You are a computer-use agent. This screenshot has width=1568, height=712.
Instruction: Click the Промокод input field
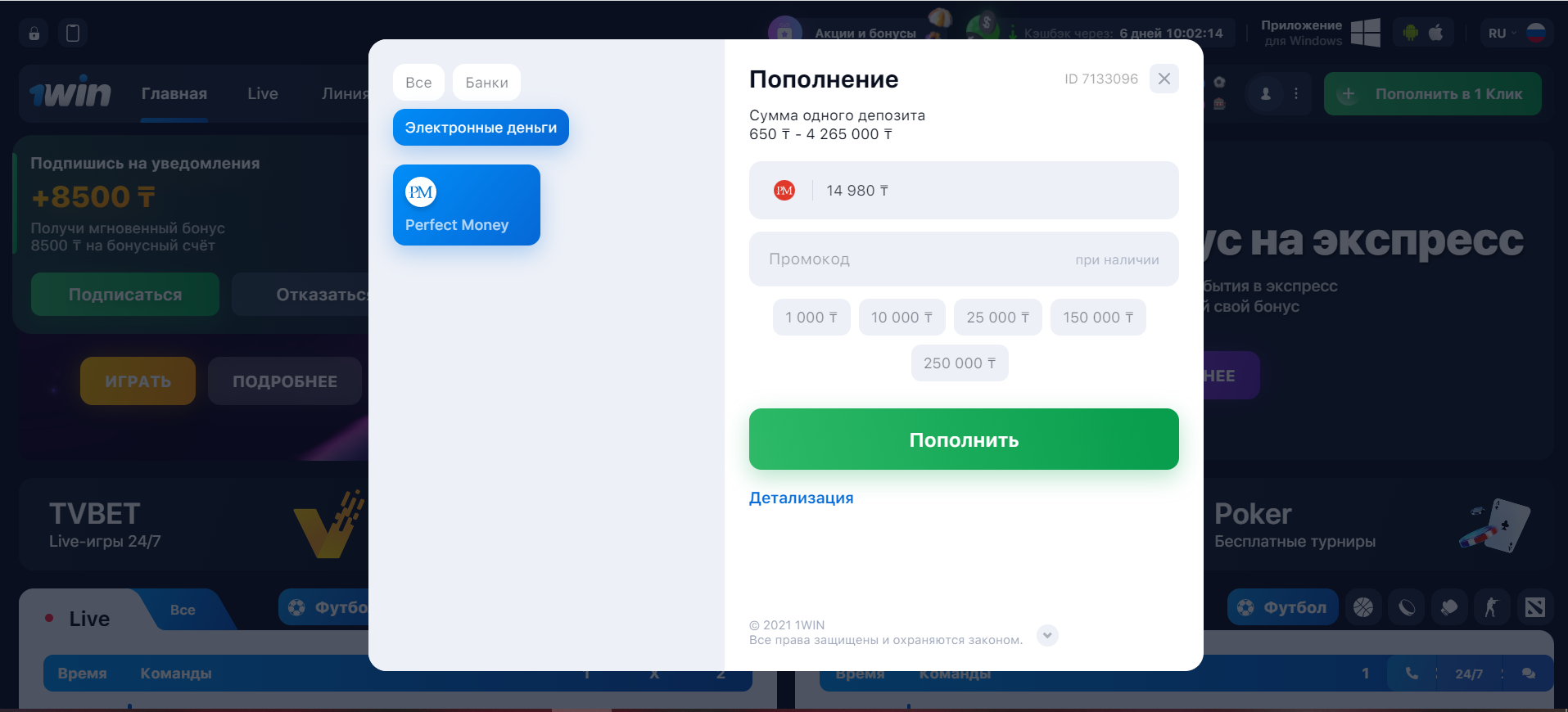click(964, 259)
